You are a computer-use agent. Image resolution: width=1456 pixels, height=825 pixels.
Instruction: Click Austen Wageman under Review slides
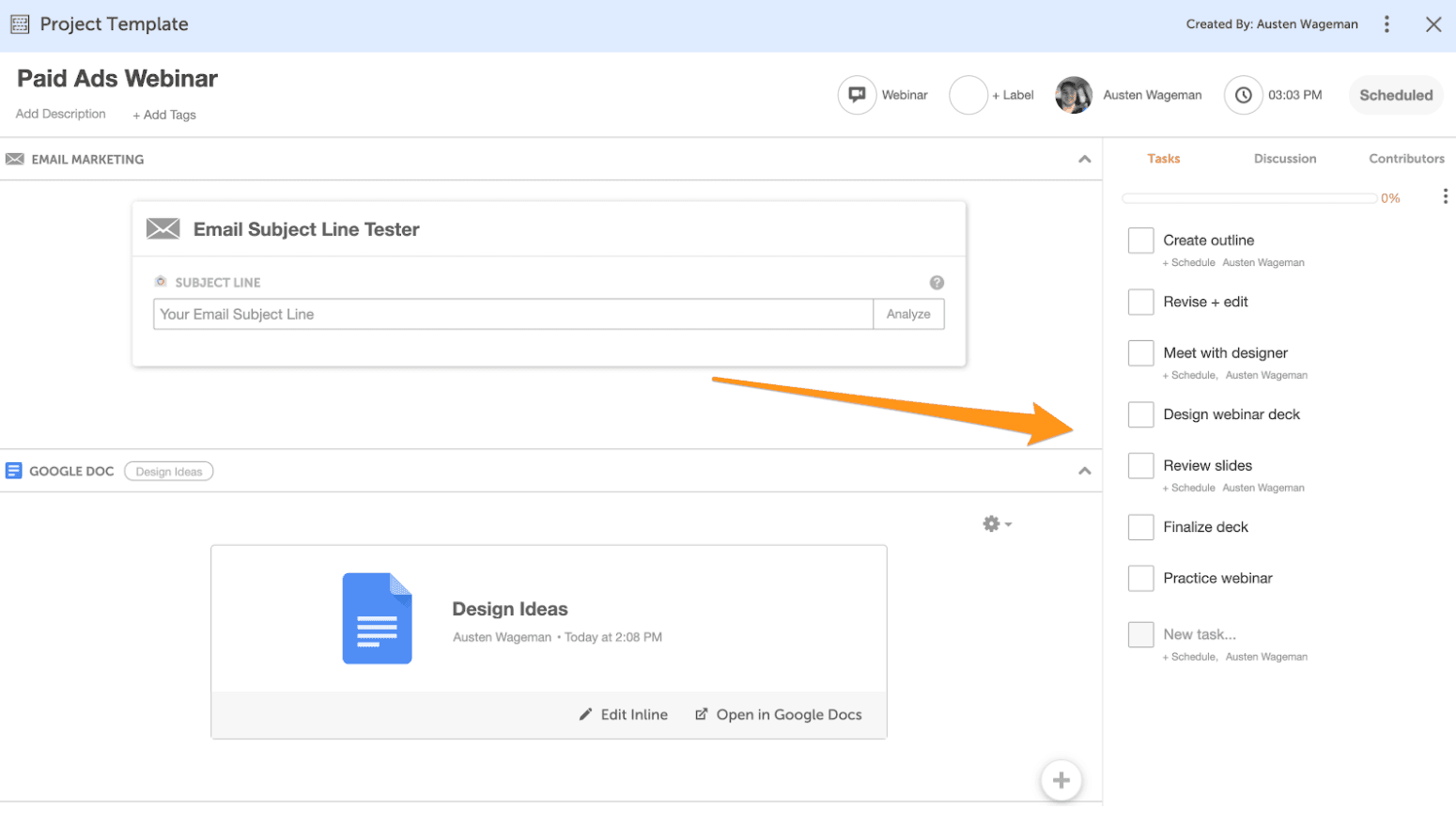1263,489
